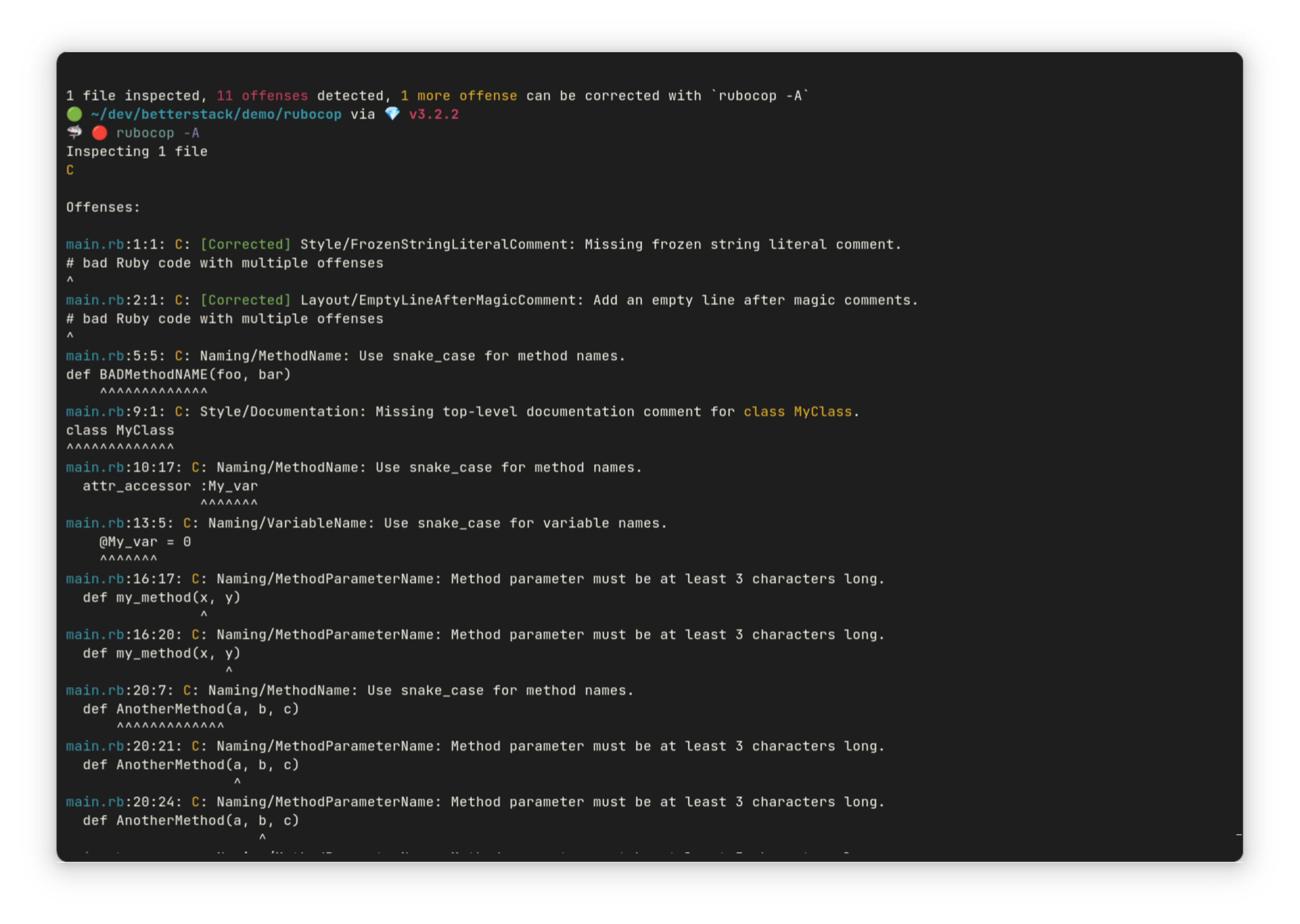
Task: Click main.rb on the 10:17 offense line
Action: point(95,468)
